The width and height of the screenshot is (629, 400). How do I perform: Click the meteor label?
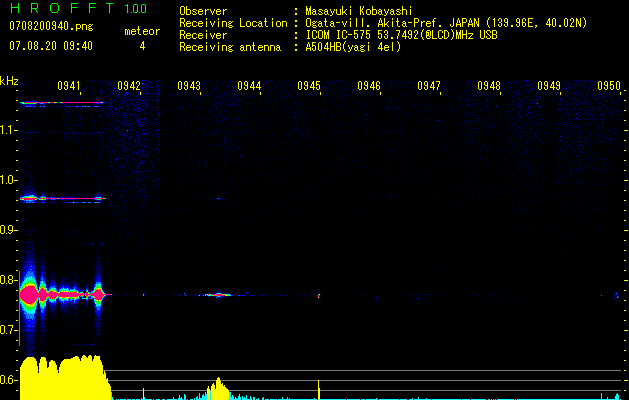coord(142,31)
